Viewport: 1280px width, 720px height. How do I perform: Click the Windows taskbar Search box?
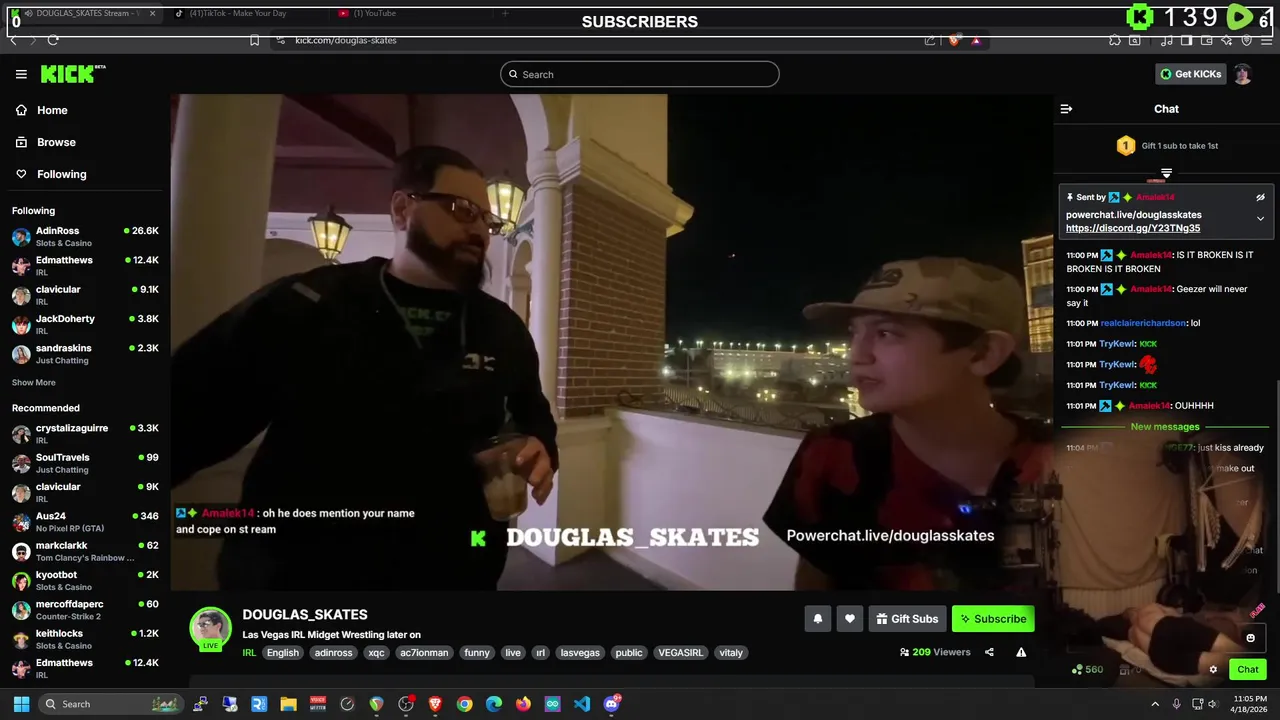(111, 704)
